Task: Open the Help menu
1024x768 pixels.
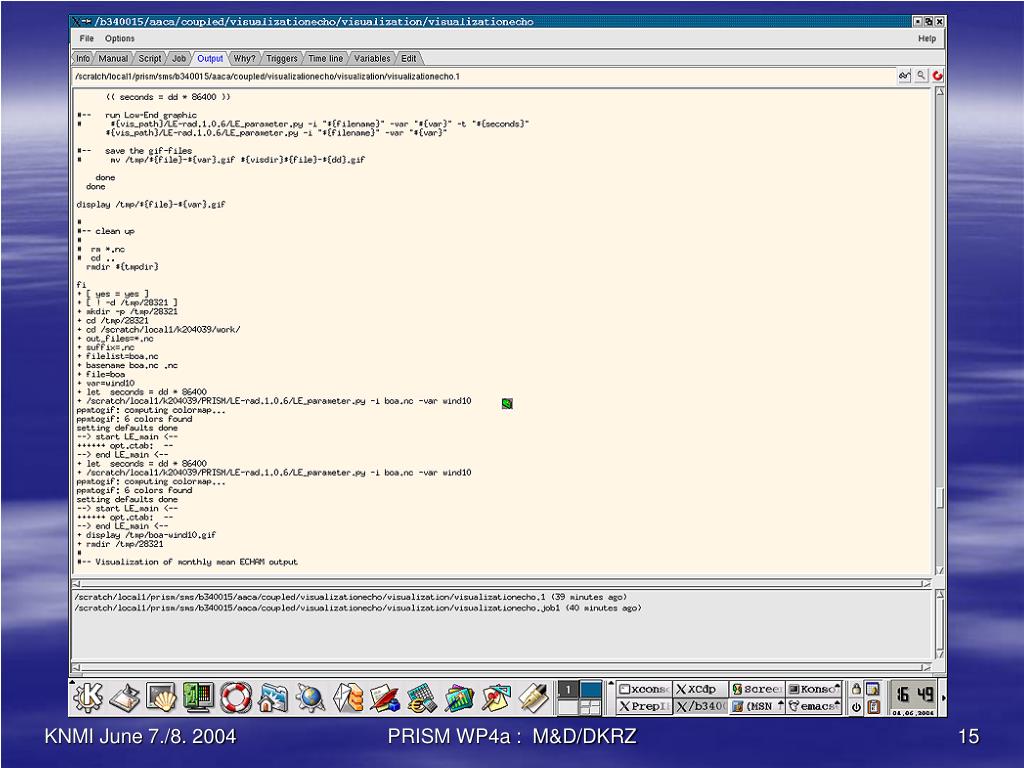Action: pos(927,39)
